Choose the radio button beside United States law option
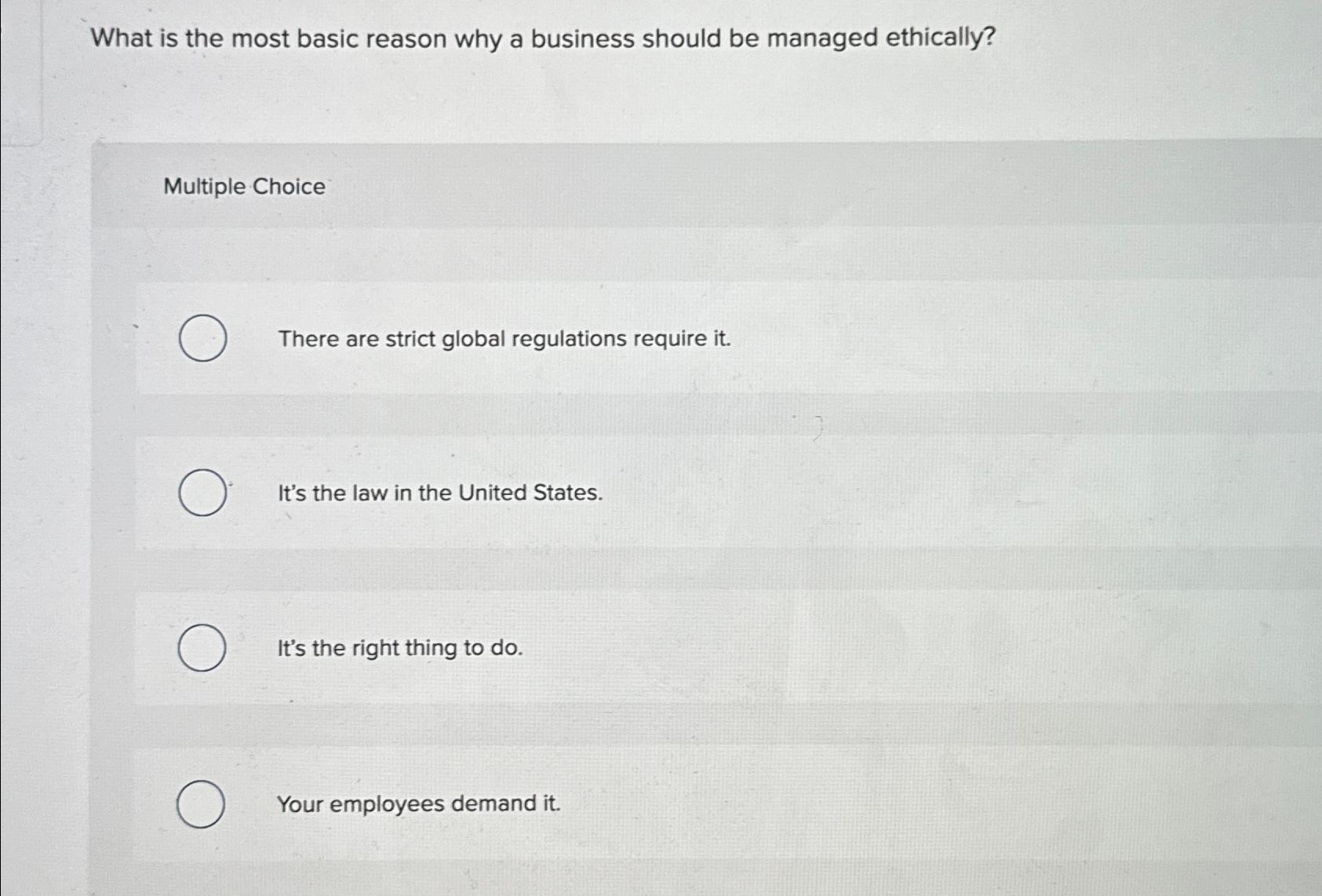Image resolution: width=1322 pixels, height=896 pixels. 202,493
